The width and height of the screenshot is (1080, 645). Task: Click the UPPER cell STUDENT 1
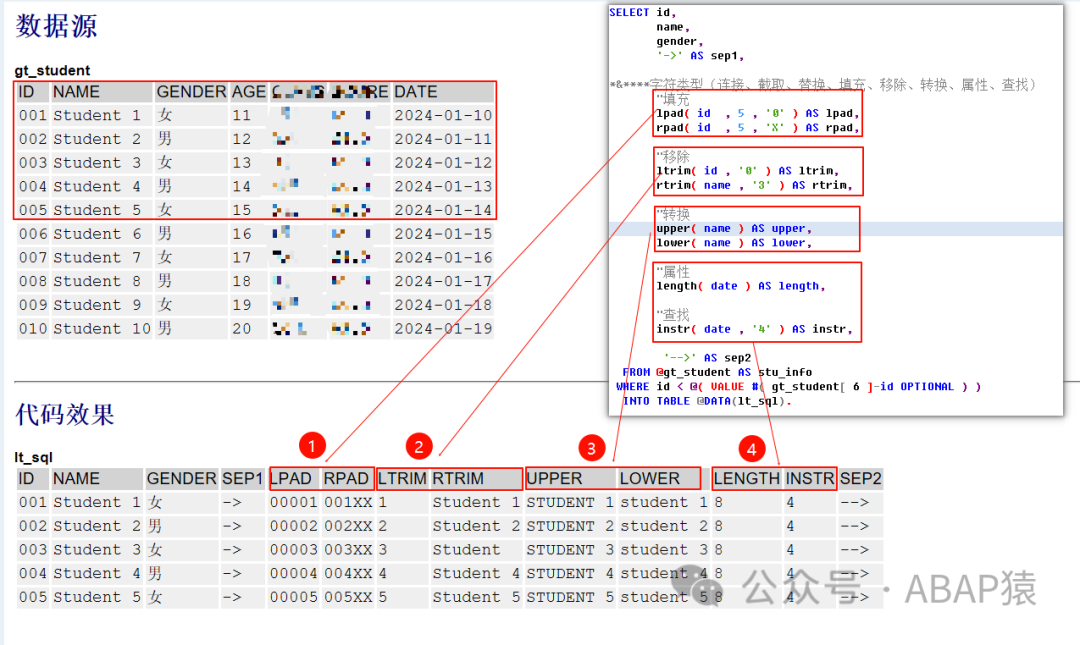(570, 502)
